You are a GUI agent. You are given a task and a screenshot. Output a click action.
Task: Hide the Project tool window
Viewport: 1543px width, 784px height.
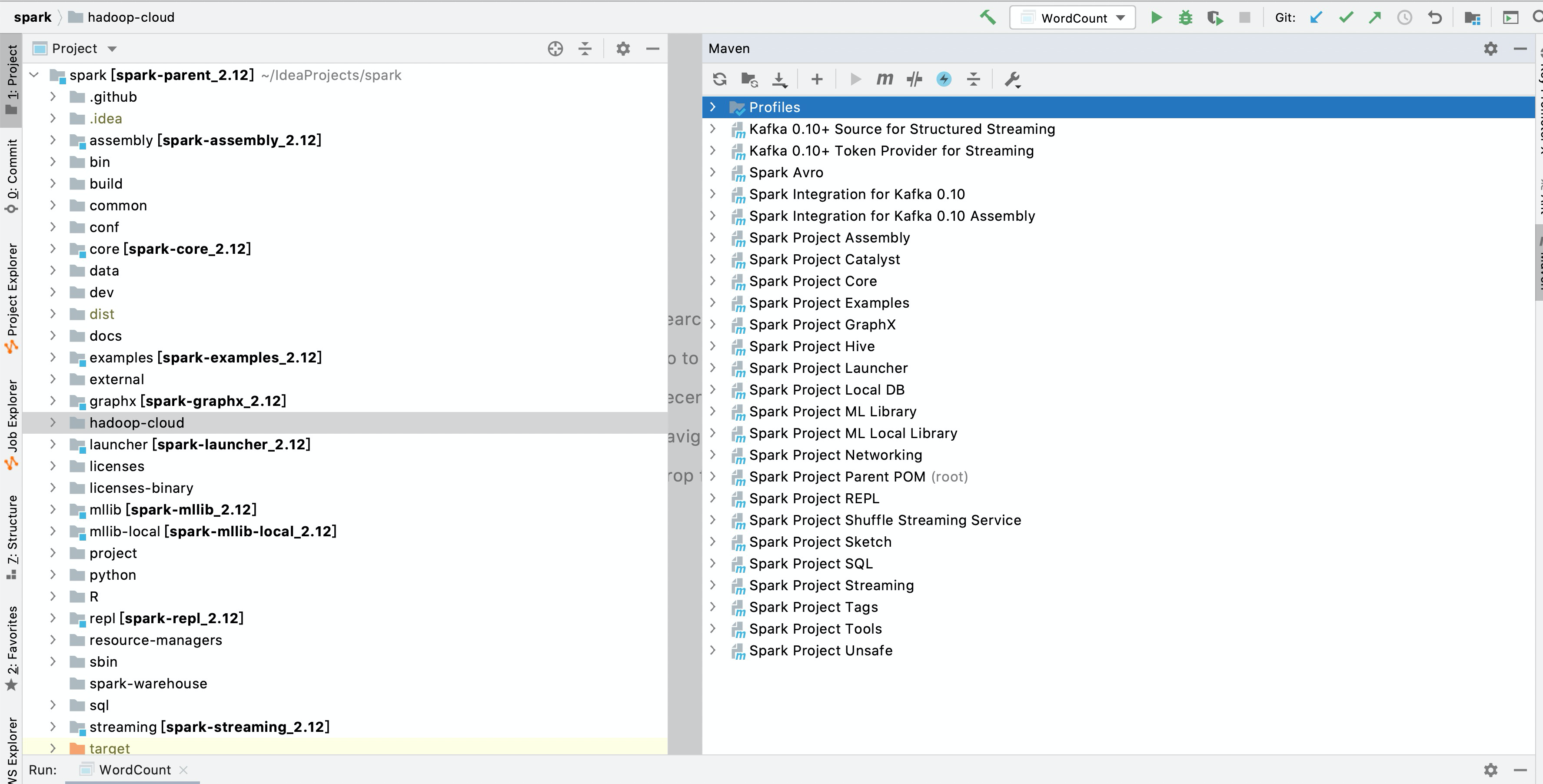653,49
